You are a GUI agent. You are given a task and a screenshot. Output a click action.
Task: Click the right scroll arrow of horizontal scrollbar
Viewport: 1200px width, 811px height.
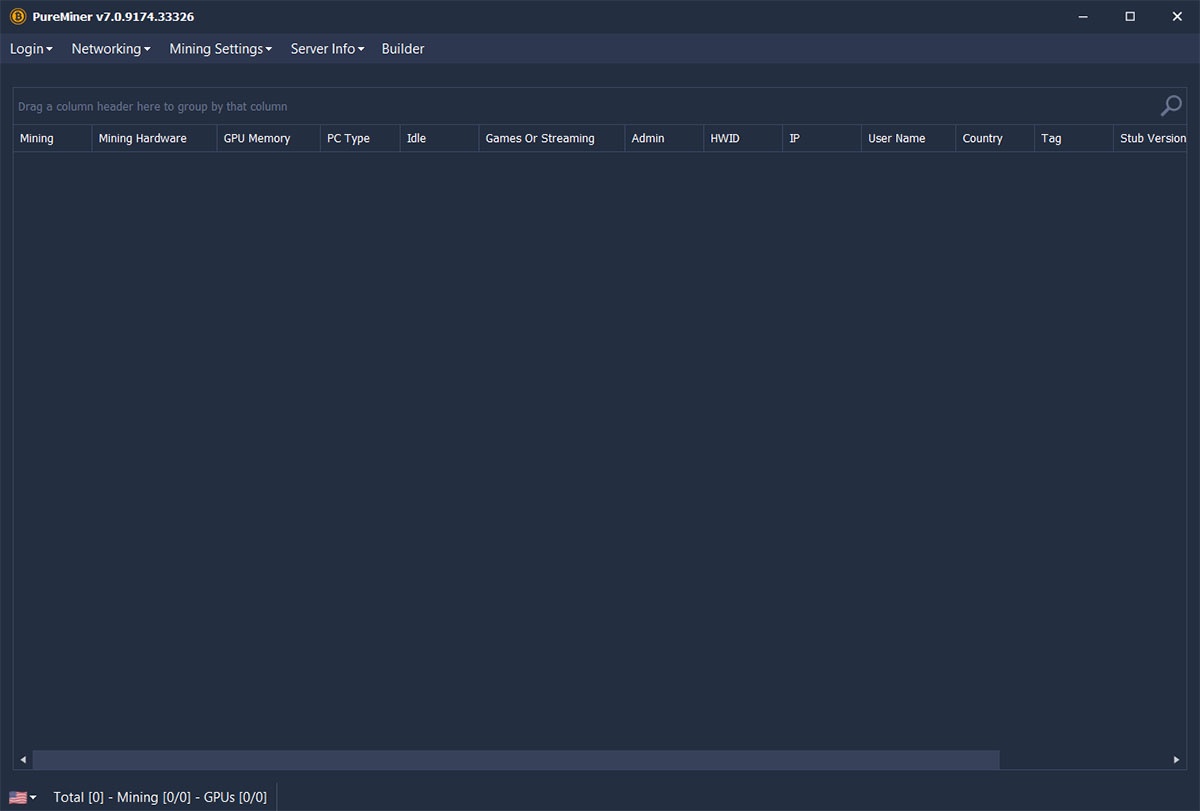coord(1176,760)
